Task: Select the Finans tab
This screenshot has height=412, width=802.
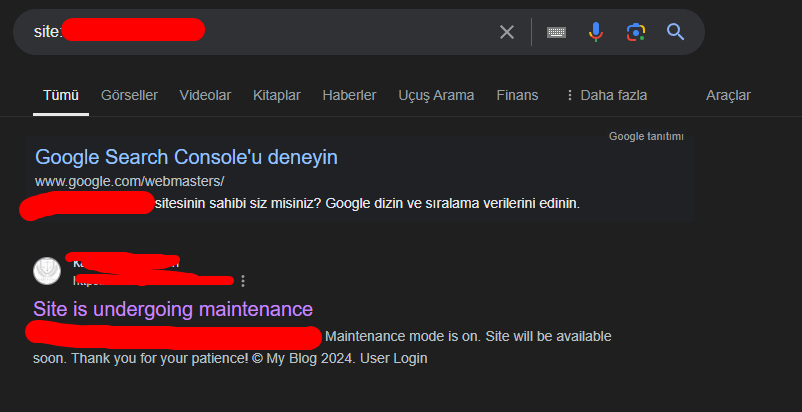Action: pos(517,96)
